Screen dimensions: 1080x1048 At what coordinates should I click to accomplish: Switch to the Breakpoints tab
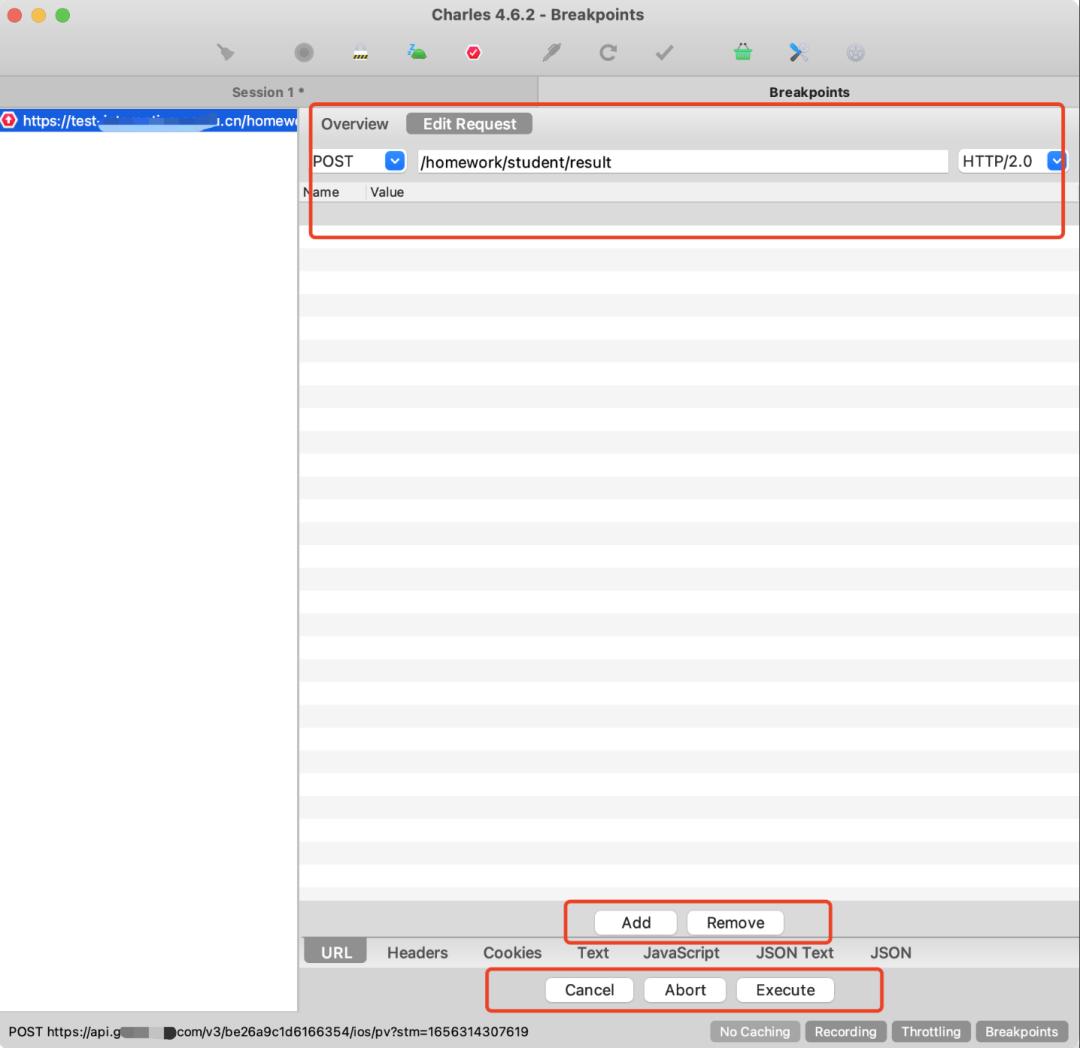click(x=809, y=92)
